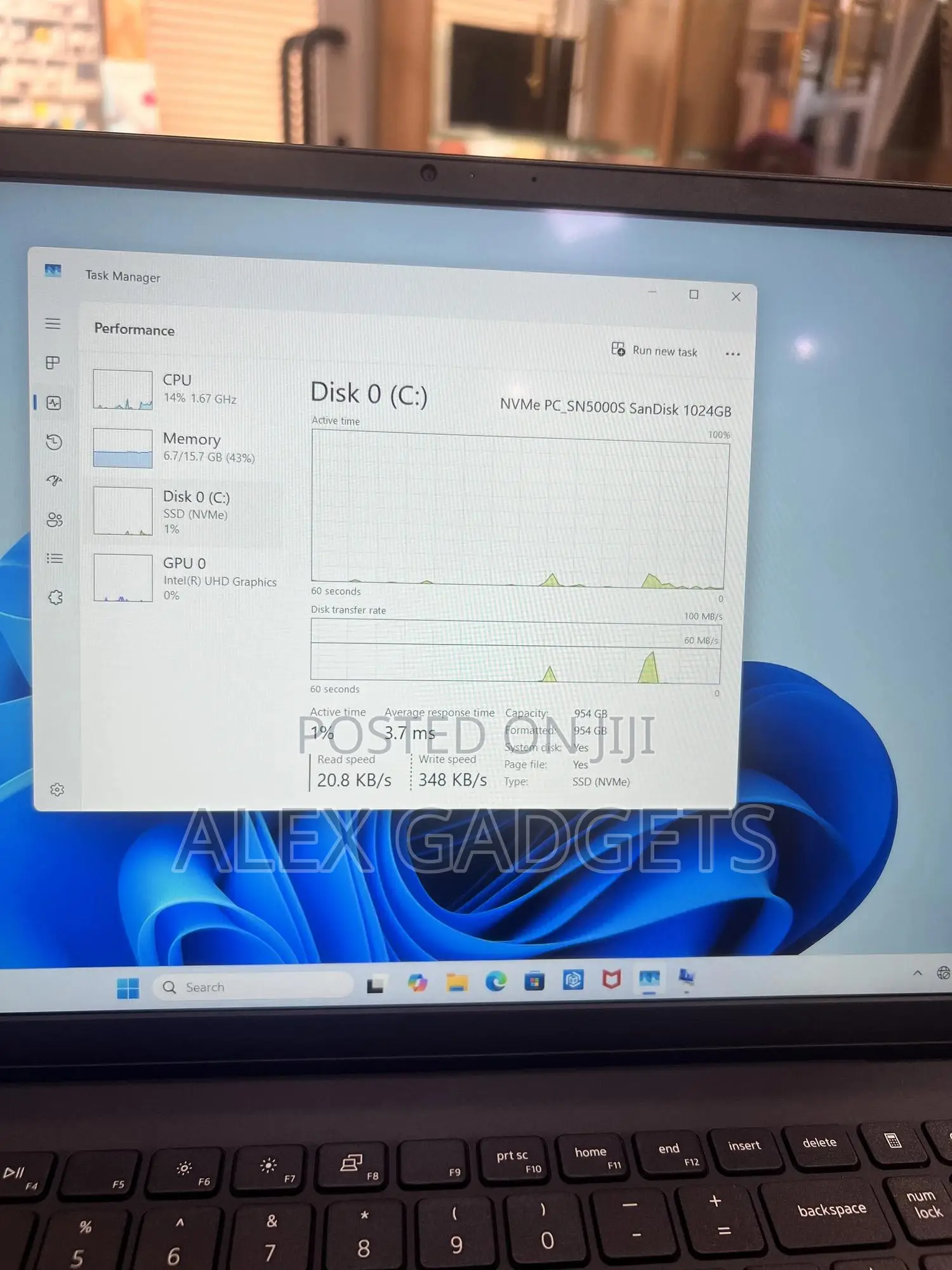Click the taskbar Search box
This screenshot has width=952, height=1270.
tap(253, 986)
